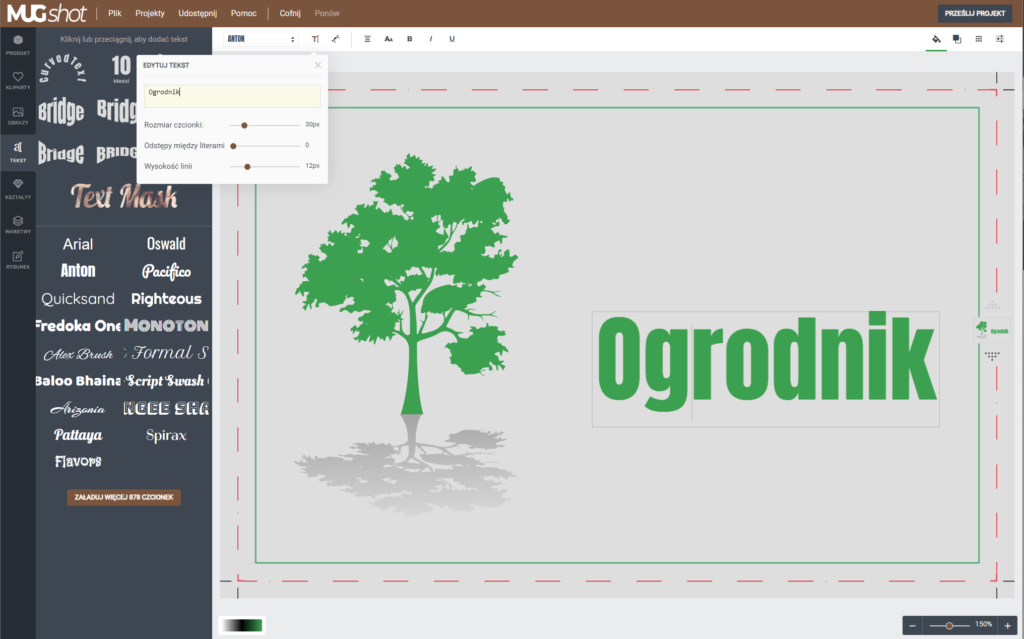Toggle underline text formatting

pos(452,39)
